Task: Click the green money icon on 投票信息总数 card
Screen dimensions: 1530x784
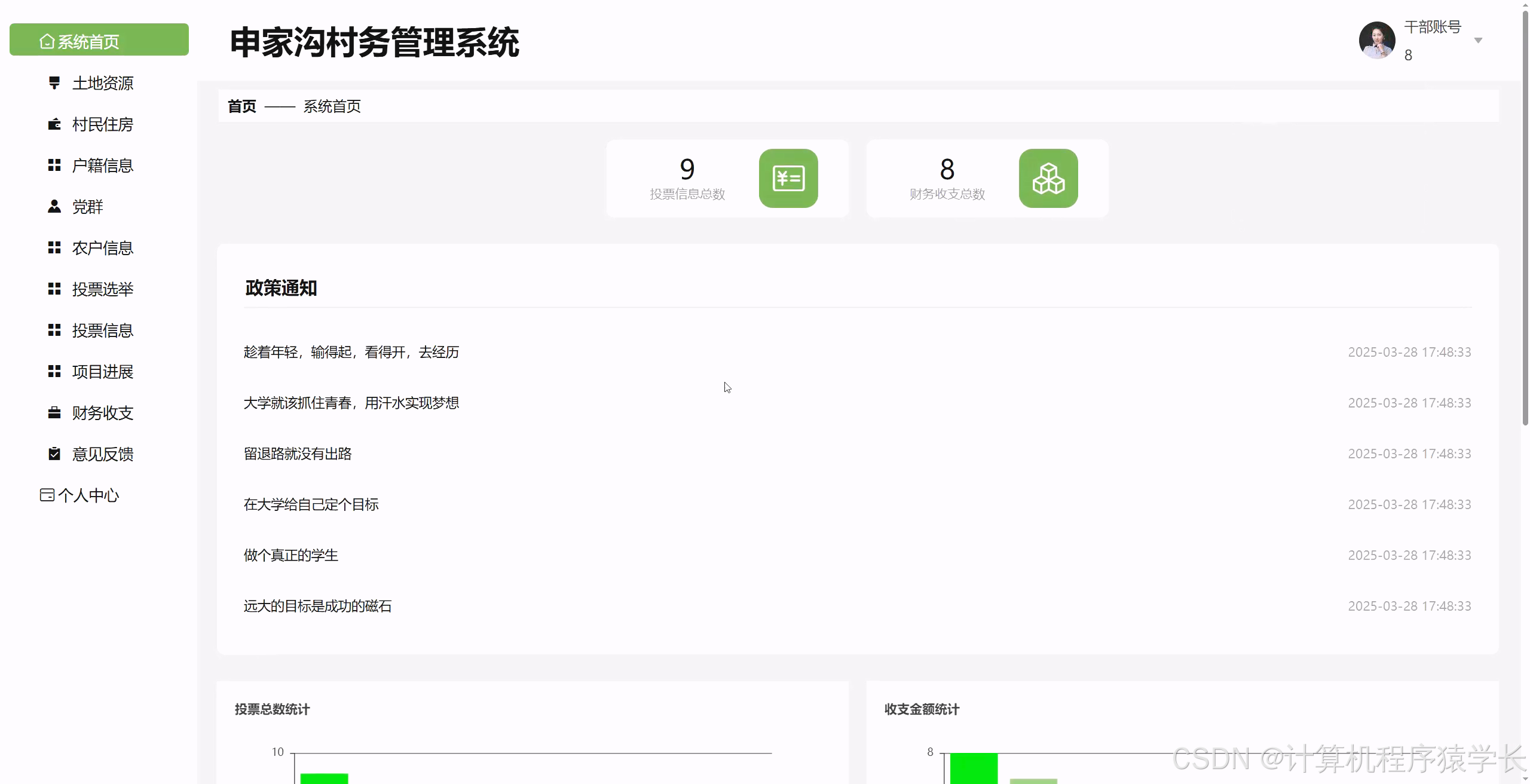Action: [x=788, y=178]
